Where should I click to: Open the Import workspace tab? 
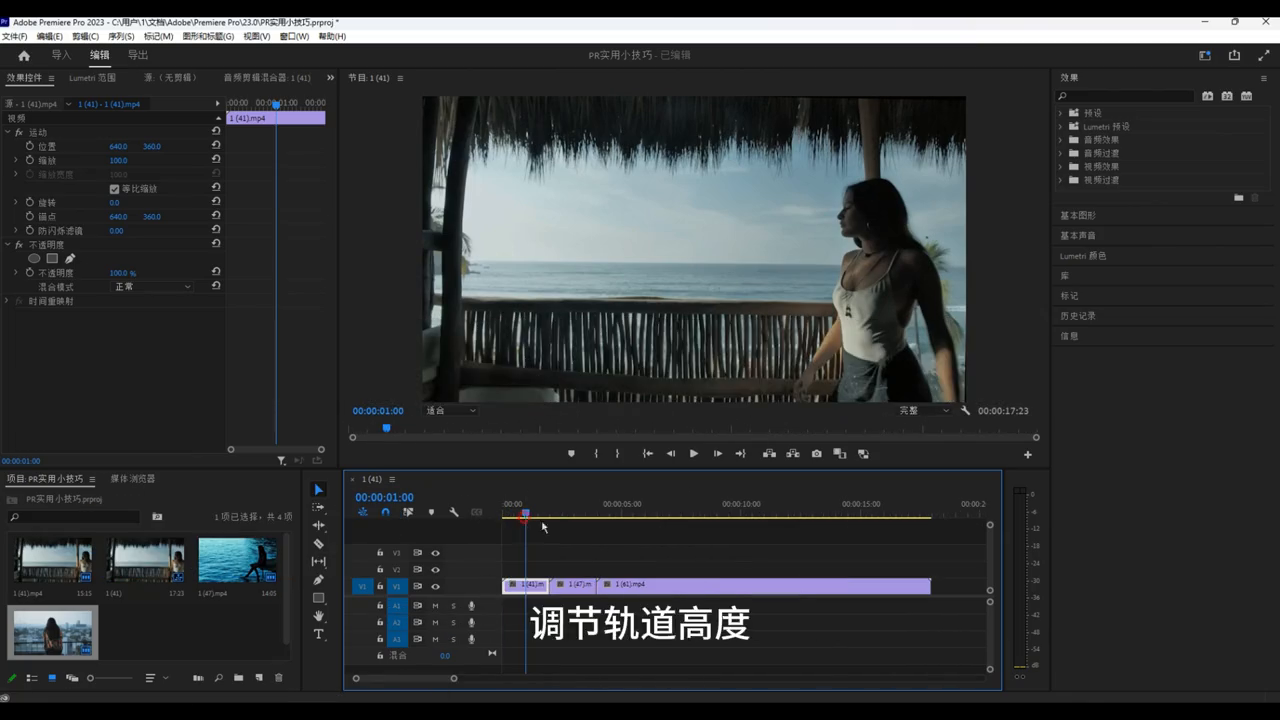coord(61,55)
